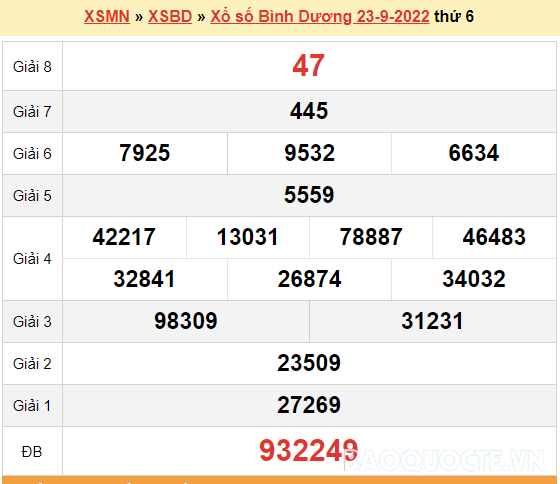Click the ĐB row label
The width and height of the screenshot is (560, 484).
32,452
